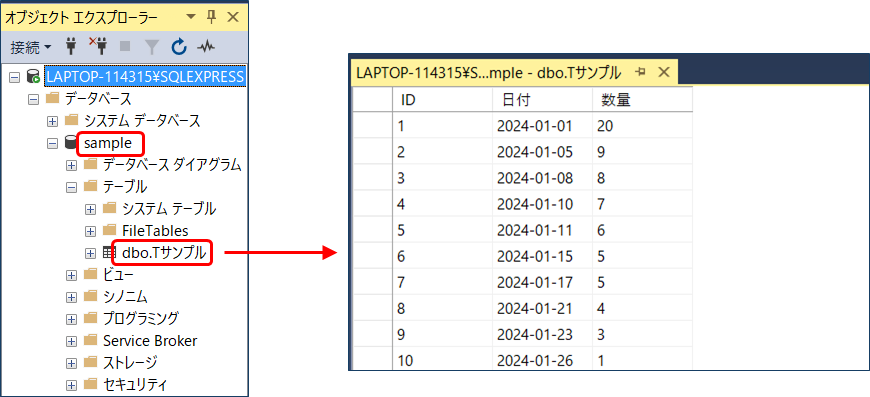Screen dimensions: 870x397
Task: Open the 接続 dropdown in Object Explorer
Action: point(30,47)
